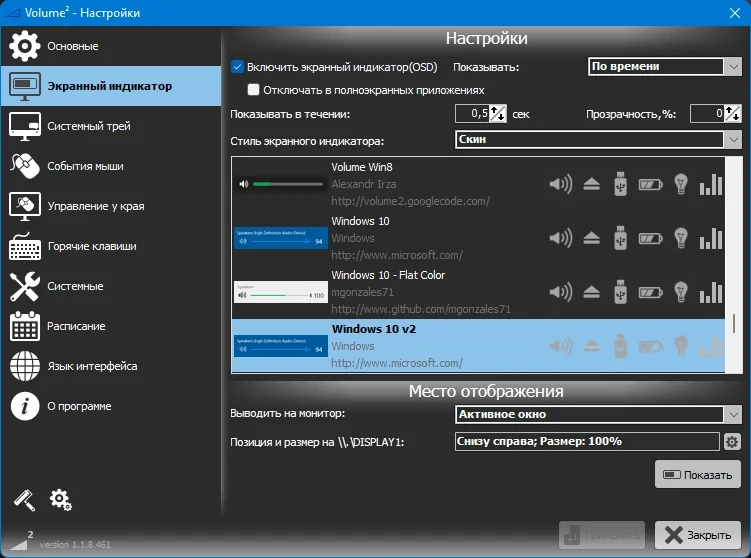The image size is (751, 558).
Task: Open the Системный трей section
Action: click(110, 126)
